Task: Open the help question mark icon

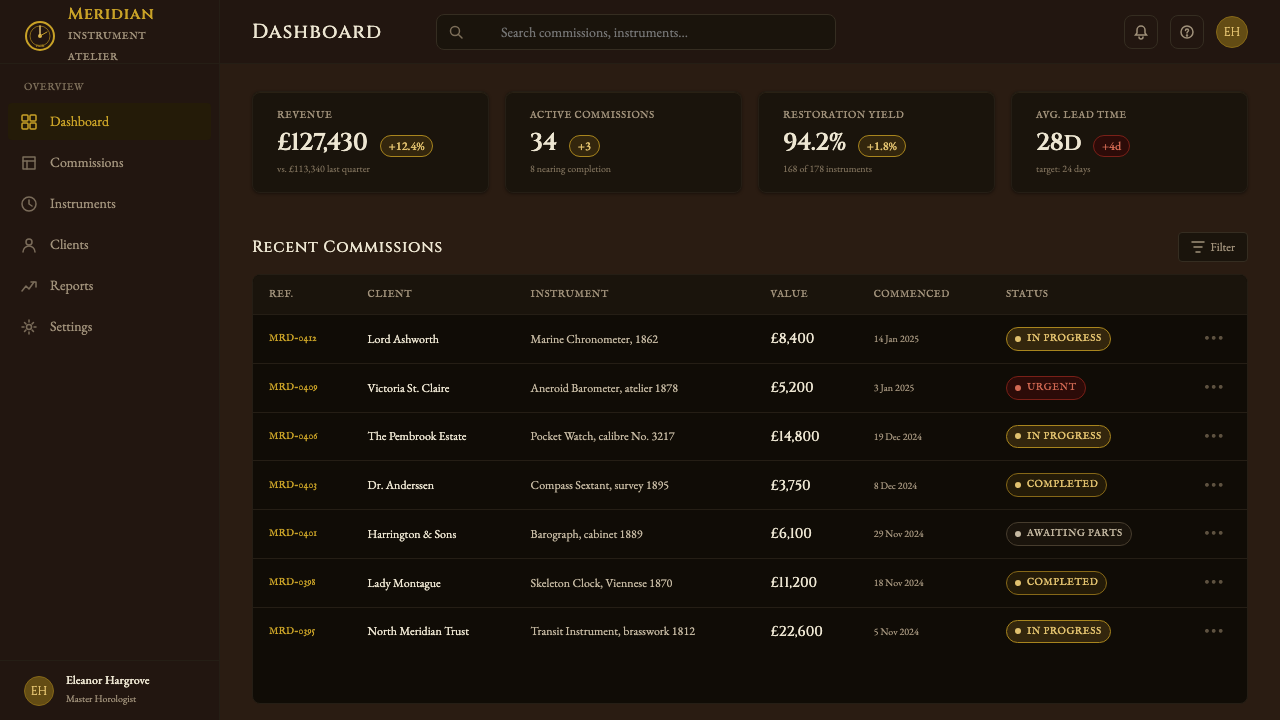Action: tap(1187, 32)
